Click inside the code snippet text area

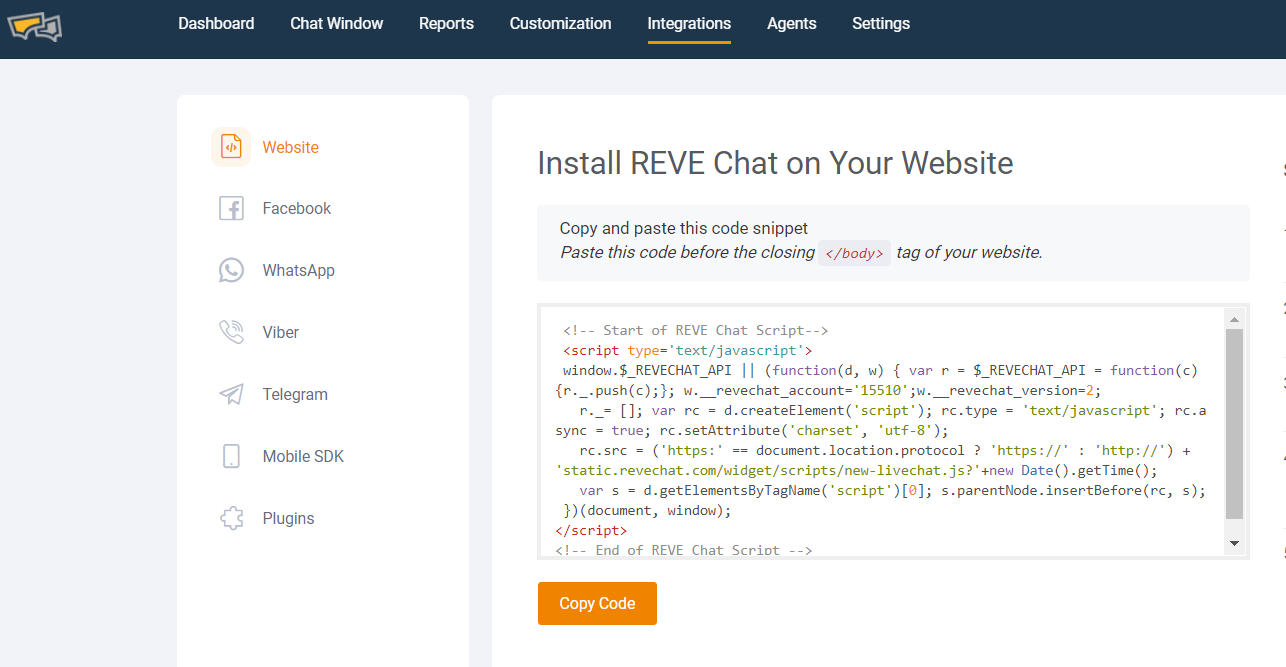(x=883, y=431)
